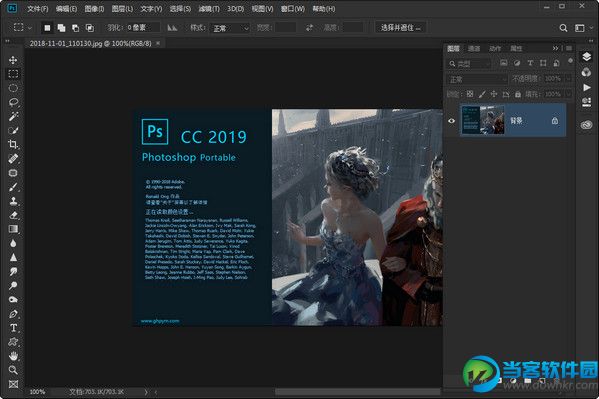599x399 pixels.
Task: Click the 100% zoom level field
Action: [37, 392]
